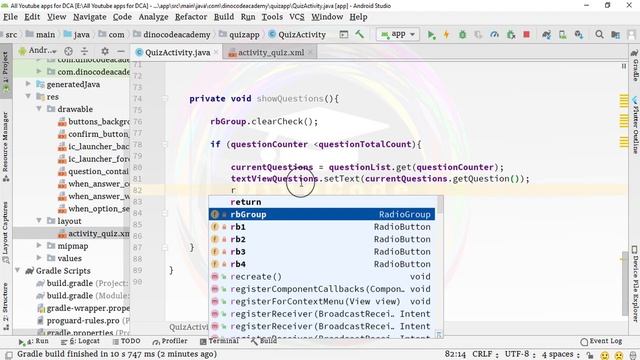Click the 82:14 cursor position indicator
Image resolution: width=640 pixels, height=360 pixels.
455,354
